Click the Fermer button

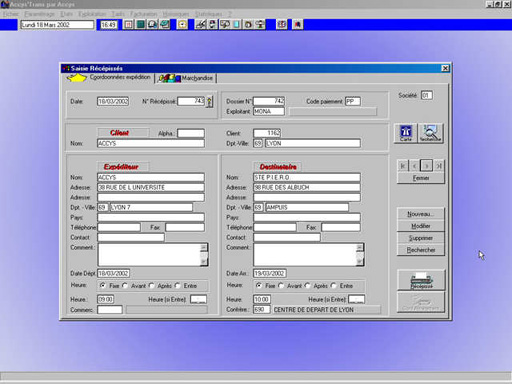(421, 178)
